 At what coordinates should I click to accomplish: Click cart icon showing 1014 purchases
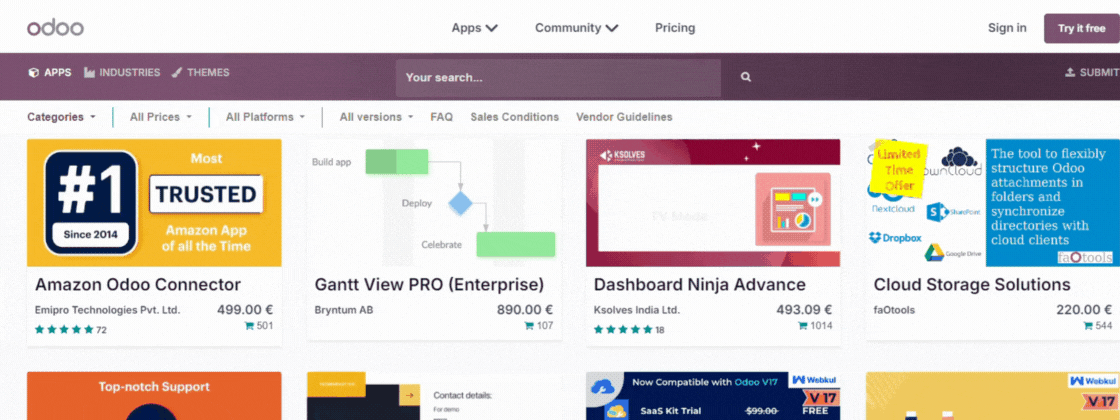tap(803, 326)
